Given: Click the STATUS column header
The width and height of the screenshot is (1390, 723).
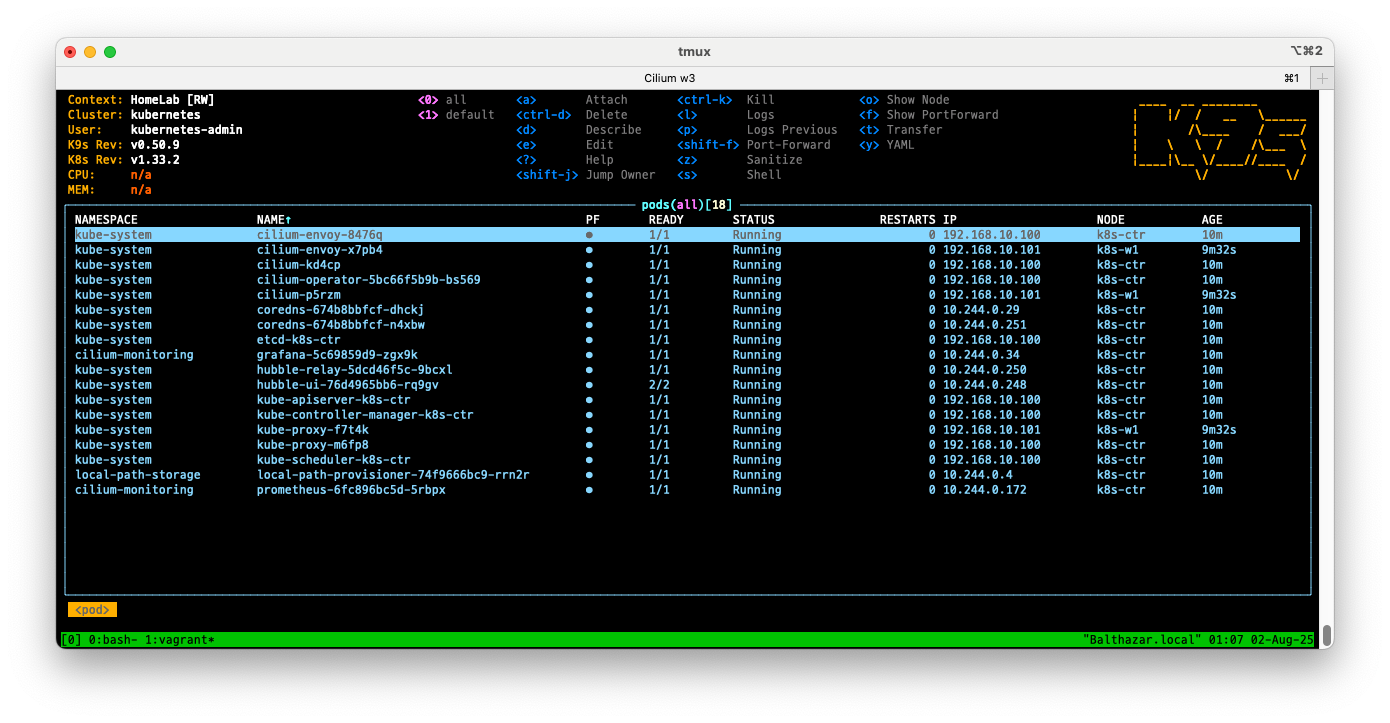Looking at the screenshot, I should click(x=753, y=220).
